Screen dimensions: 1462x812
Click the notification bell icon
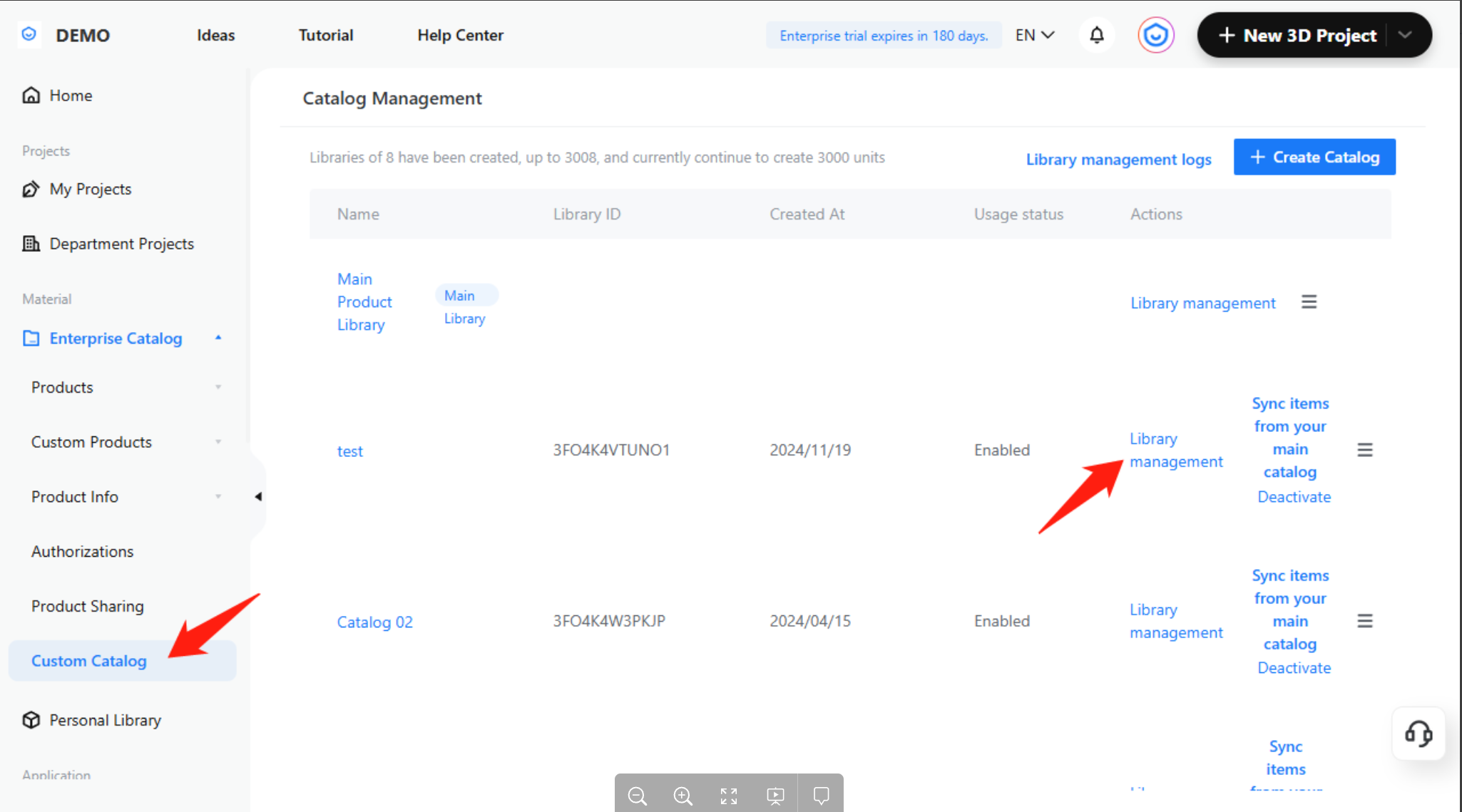pyautogui.click(x=1097, y=35)
